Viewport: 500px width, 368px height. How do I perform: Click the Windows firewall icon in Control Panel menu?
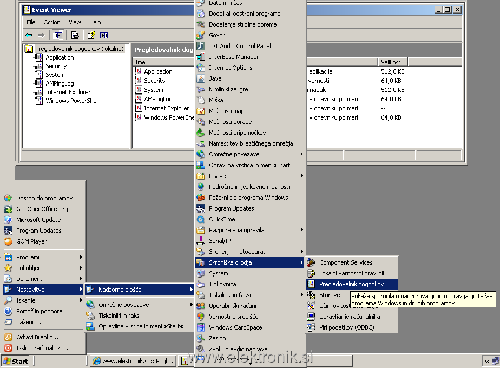pos(201,197)
